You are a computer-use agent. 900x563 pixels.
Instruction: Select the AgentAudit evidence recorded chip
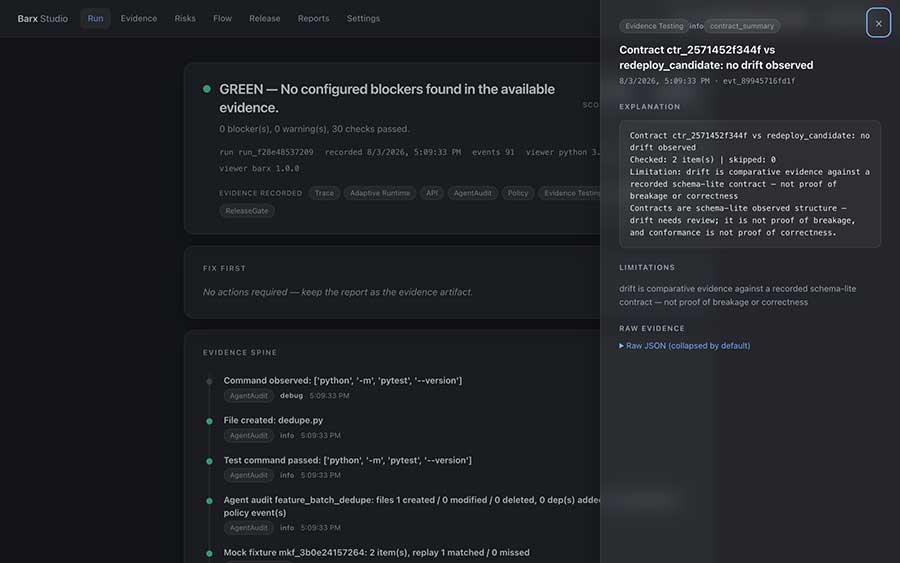[x=472, y=193]
